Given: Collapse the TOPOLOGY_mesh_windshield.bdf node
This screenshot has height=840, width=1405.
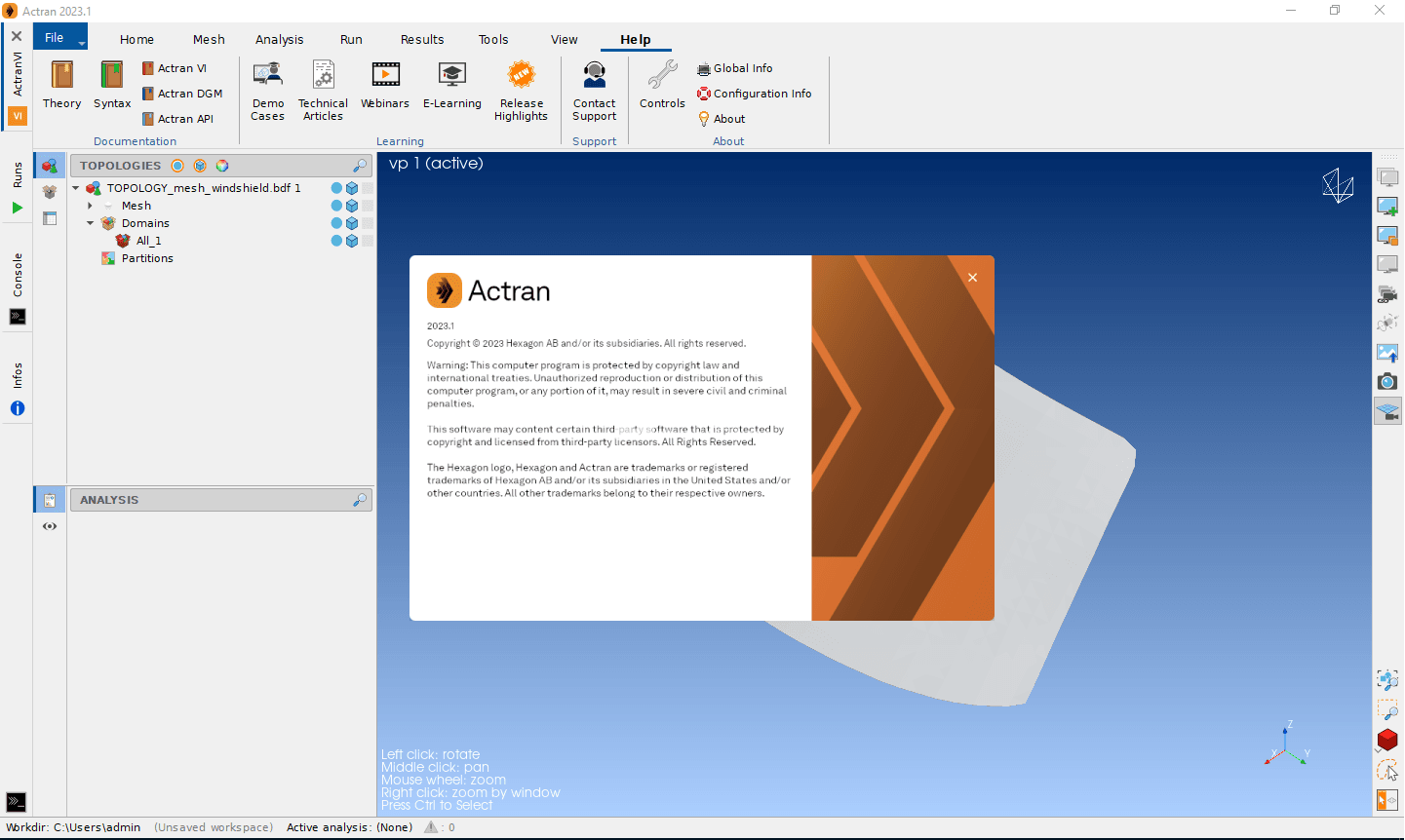Looking at the screenshot, I should 76,188.
